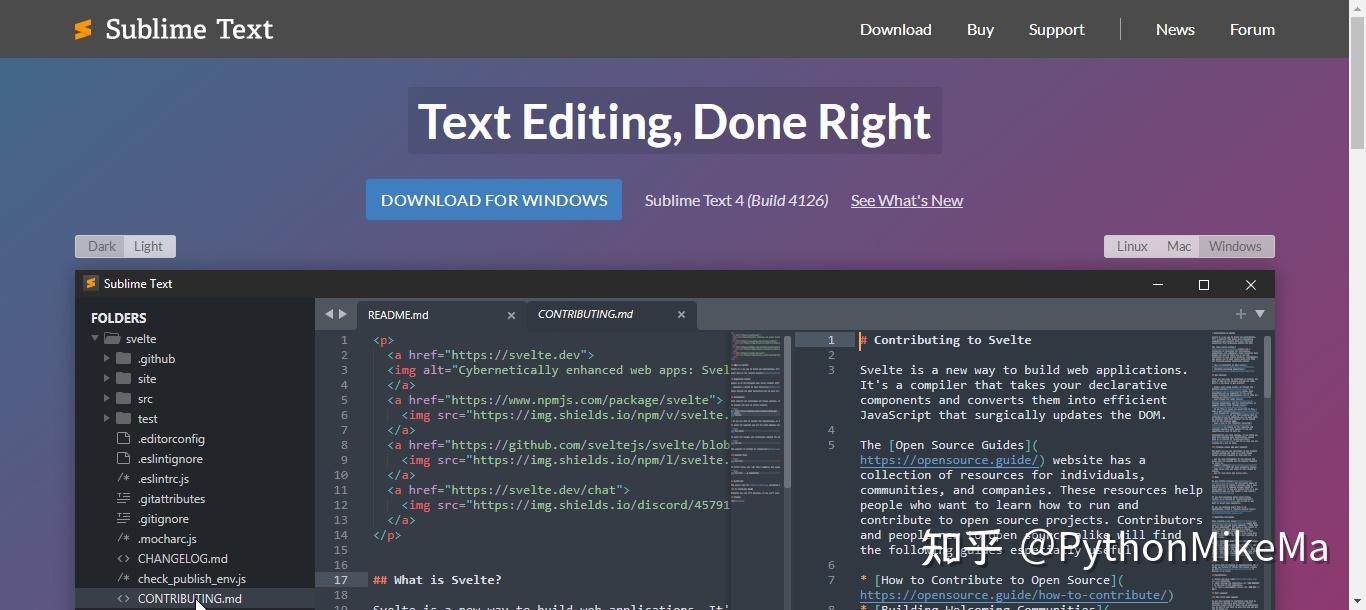Expand the test folder arrow

[107, 418]
